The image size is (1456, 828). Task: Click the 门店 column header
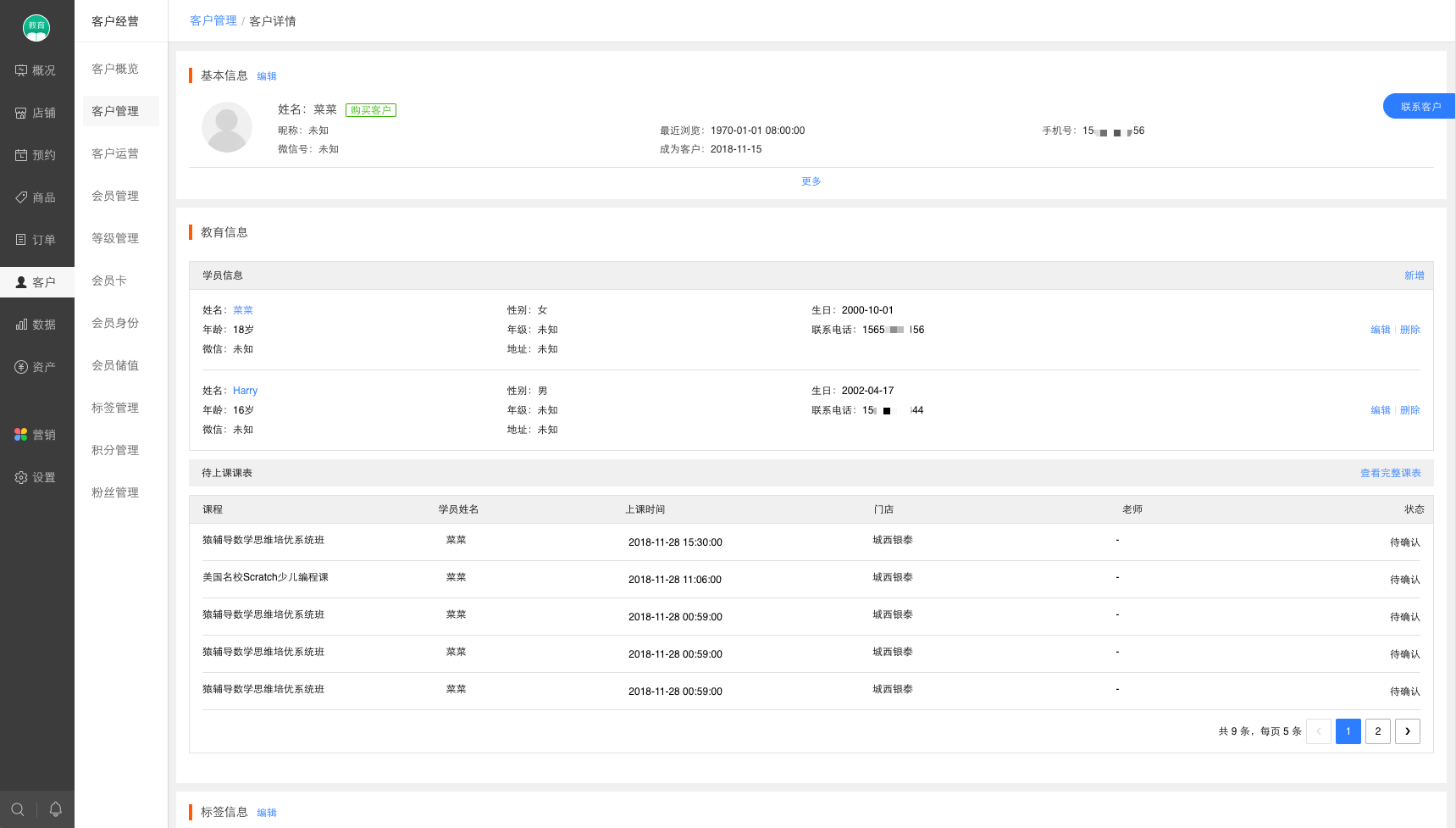point(884,509)
